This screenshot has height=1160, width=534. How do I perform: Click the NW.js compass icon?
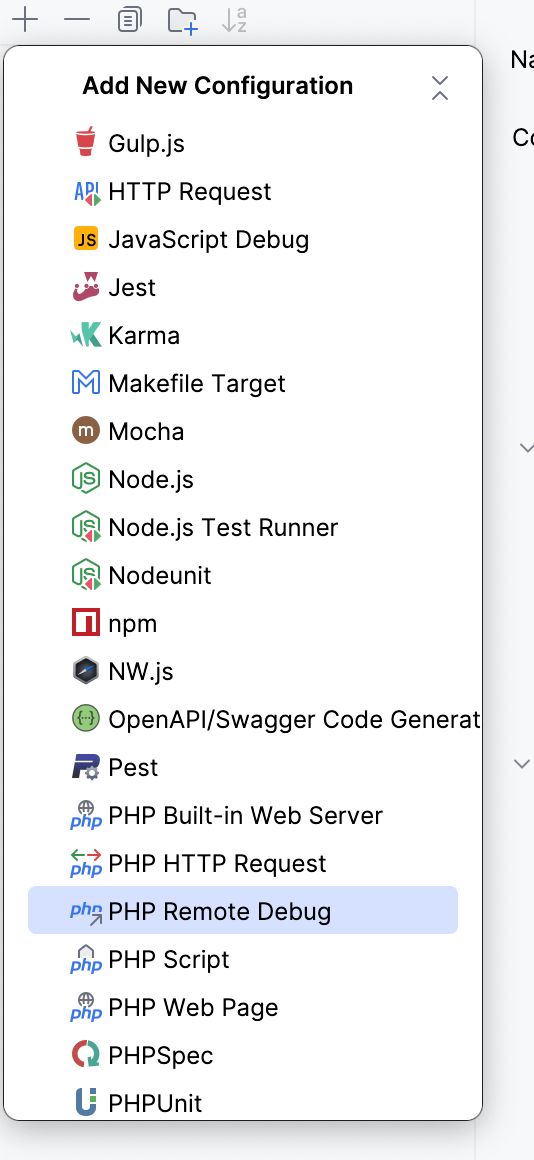point(86,671)
